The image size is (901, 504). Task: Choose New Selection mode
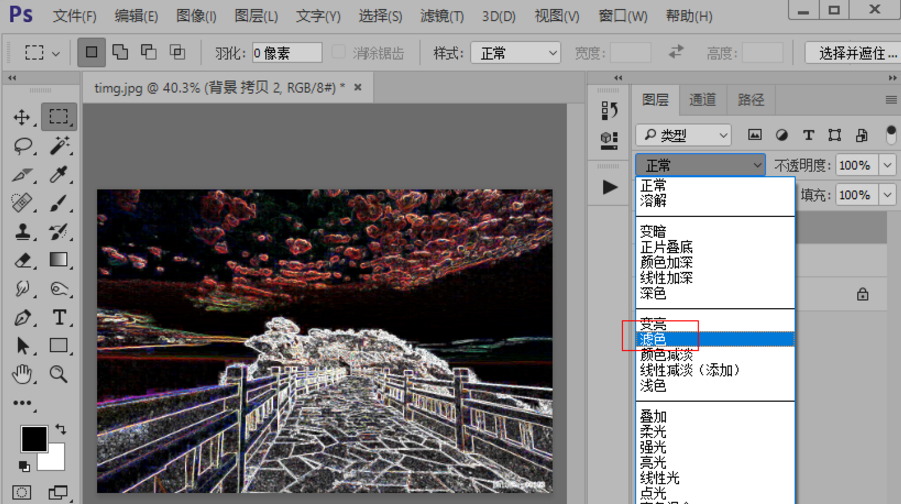(x=91, y=52)
